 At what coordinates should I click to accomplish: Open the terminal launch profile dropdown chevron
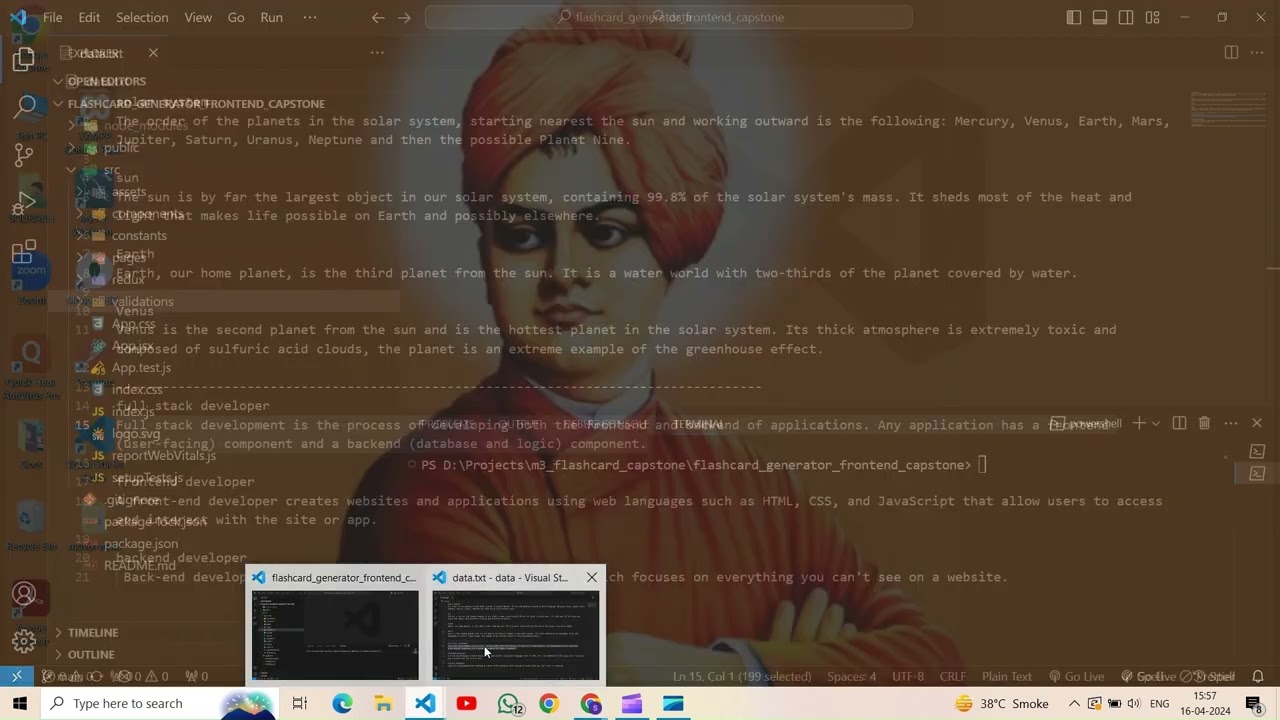(x=1155, y=424)
